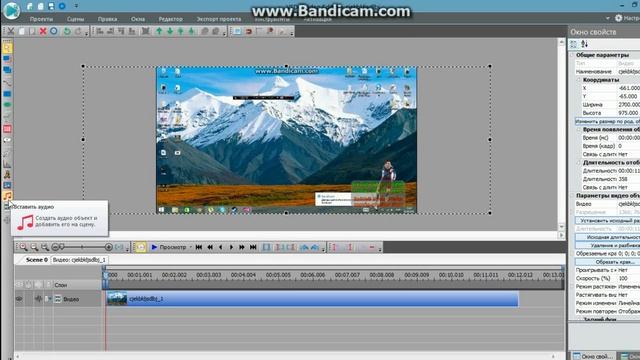Click the orange music note audio tool

click(7, 196)
